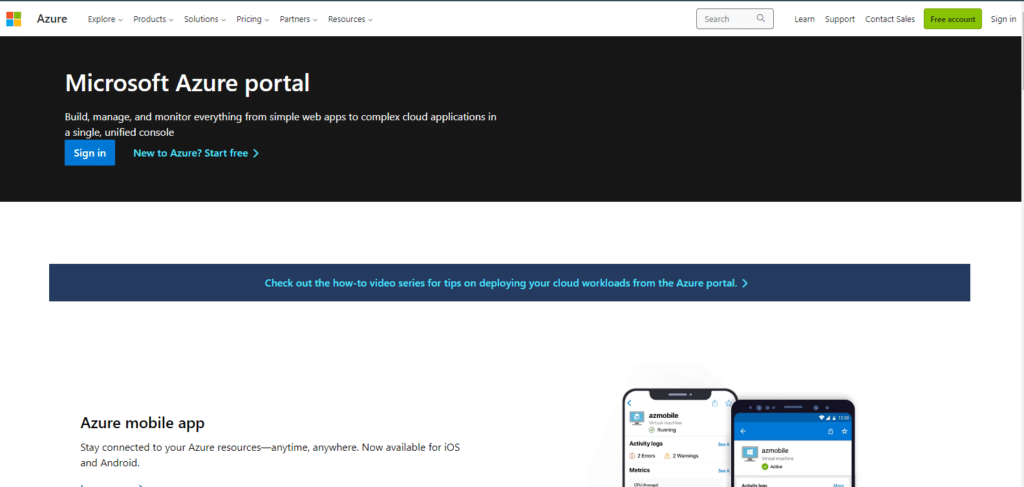
Task: Click the share icon on the Android mockup
Action: coord(830,431)
